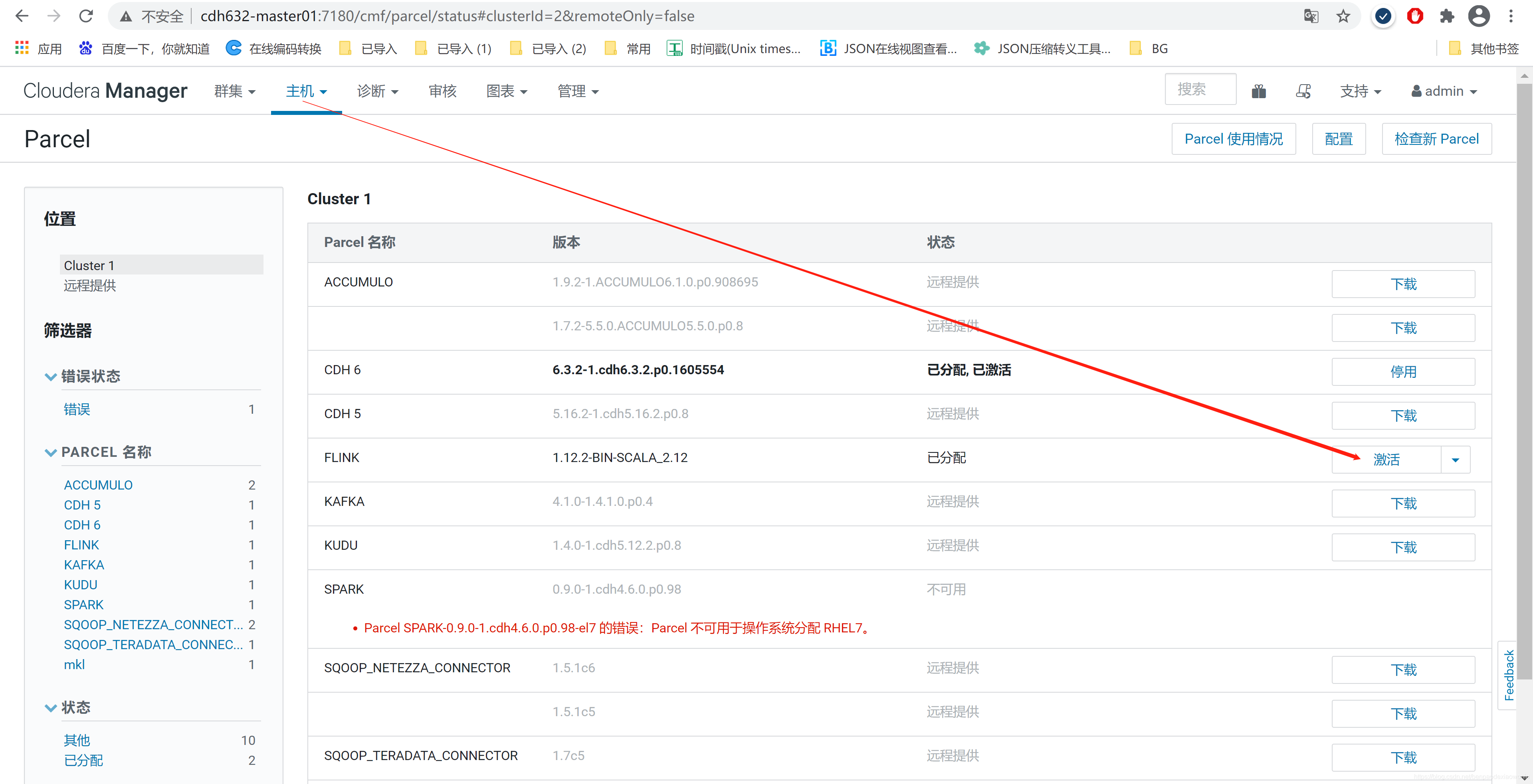Screen dimensions: 1533x784
Task: Filter by 错误 error status
Action: tap(77, 409)
